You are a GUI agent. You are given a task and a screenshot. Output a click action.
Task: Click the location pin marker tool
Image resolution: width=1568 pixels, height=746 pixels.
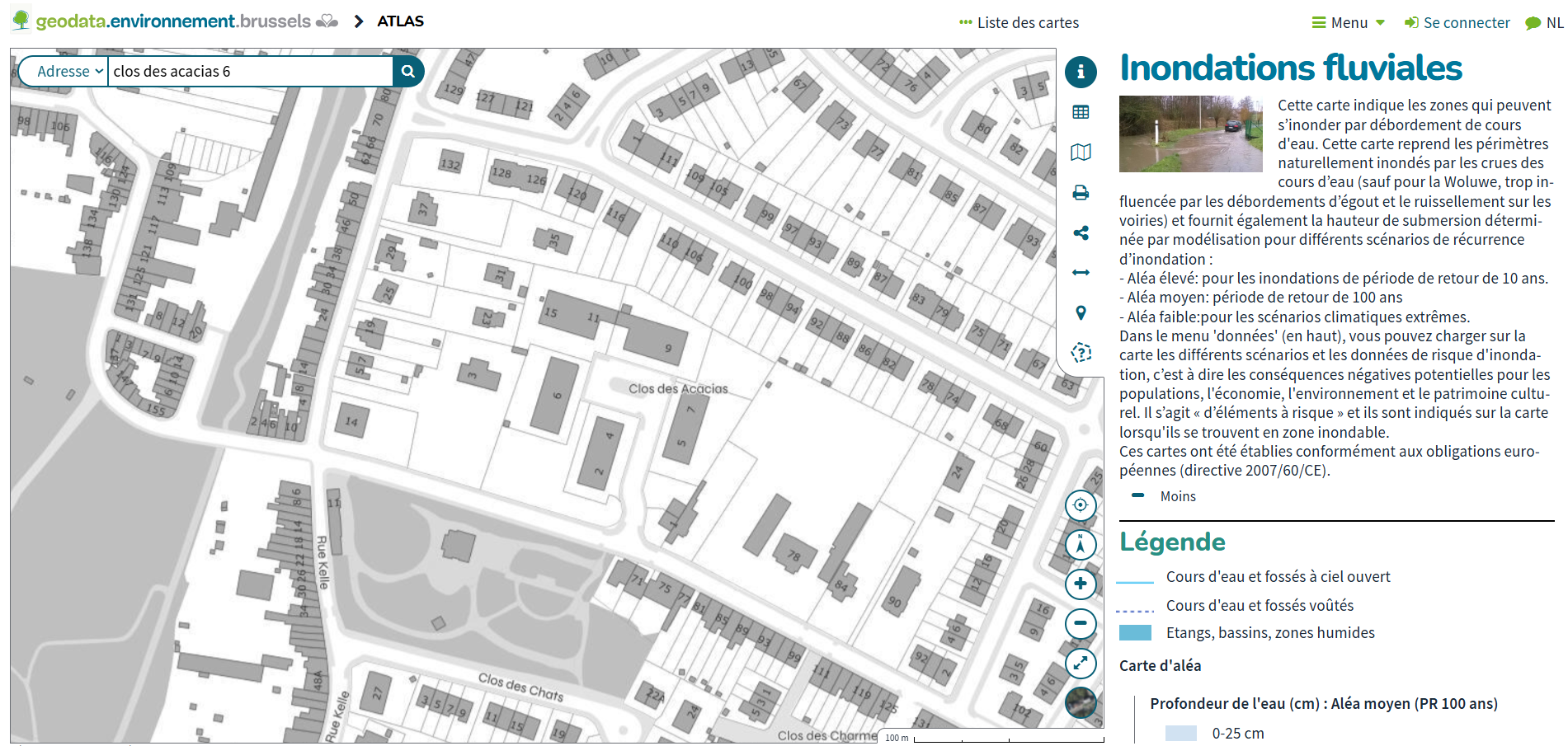pos(1081,313)
